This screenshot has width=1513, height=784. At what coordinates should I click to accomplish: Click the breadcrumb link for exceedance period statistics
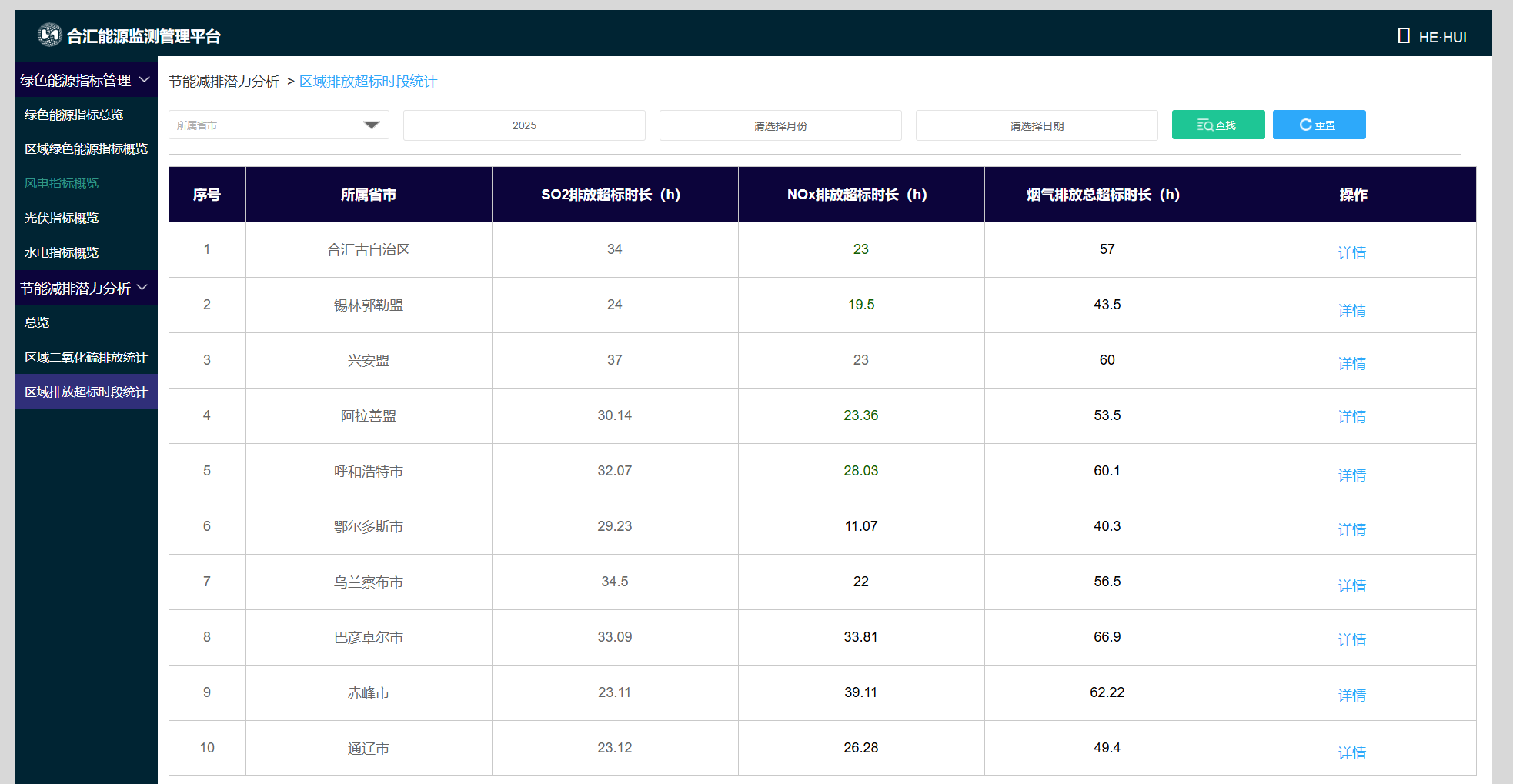tap(368, 82)
